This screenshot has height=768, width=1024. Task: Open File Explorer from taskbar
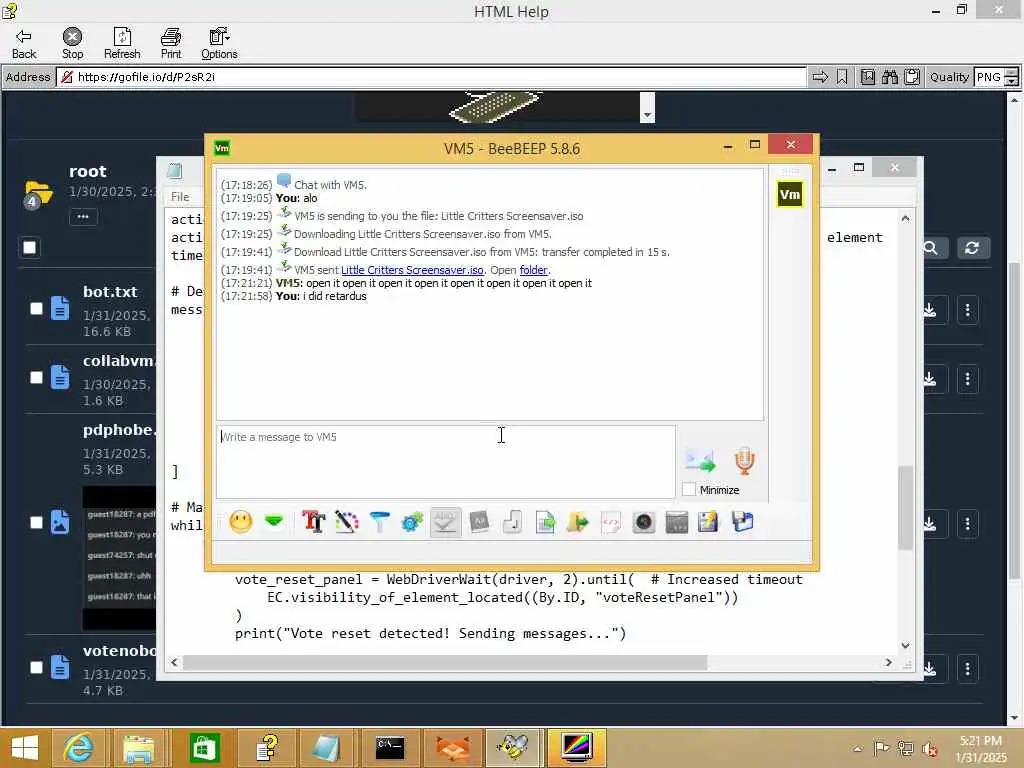click(139, 748)
